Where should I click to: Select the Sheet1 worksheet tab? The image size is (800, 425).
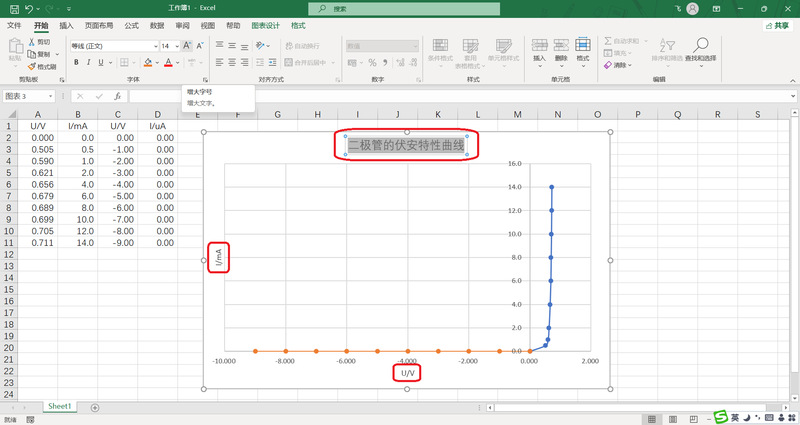click(x=59, y=407)
